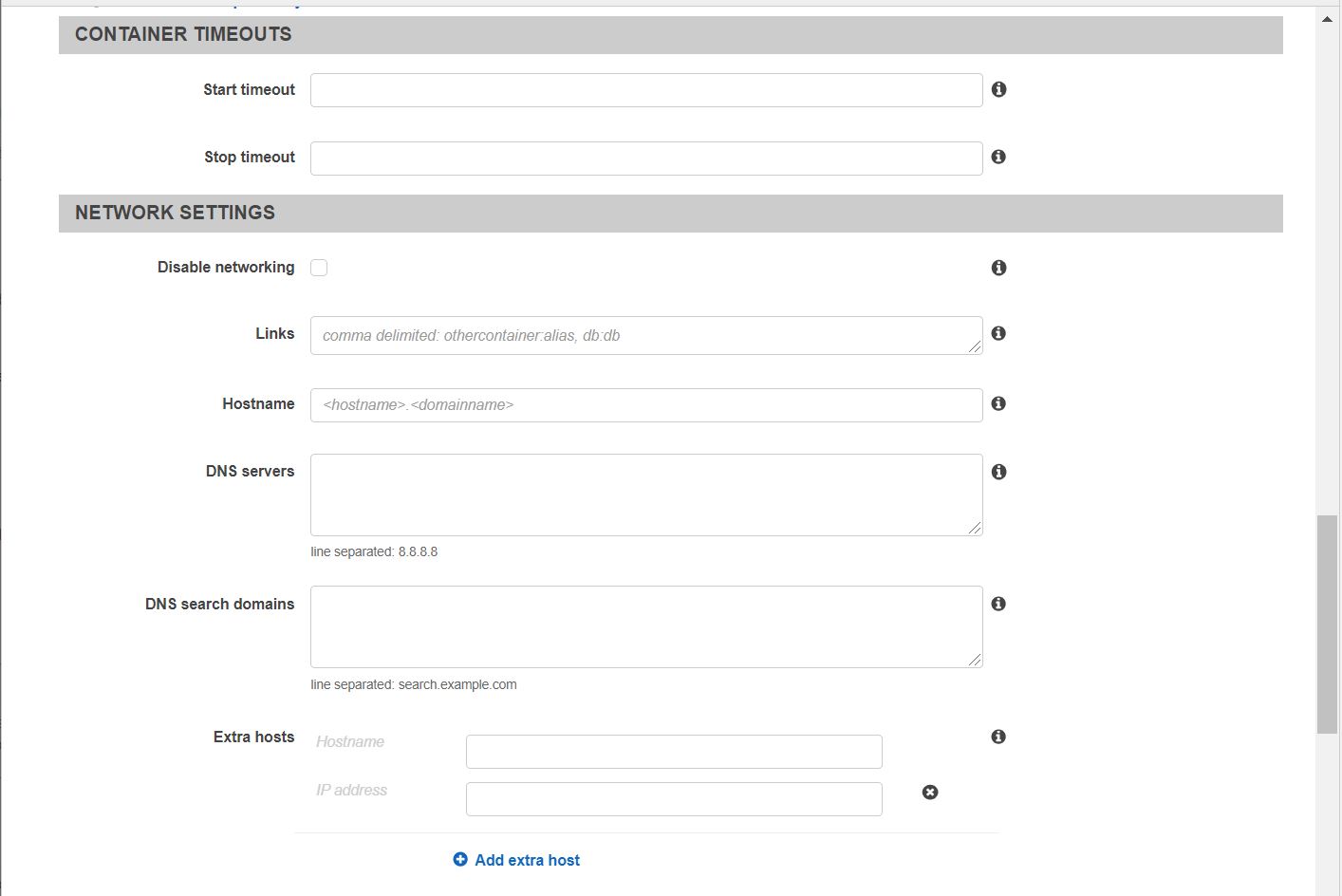The image size is (1342, 896).
Task: Click the Extra hosts IP address field
Action: [x=674, y=799]
